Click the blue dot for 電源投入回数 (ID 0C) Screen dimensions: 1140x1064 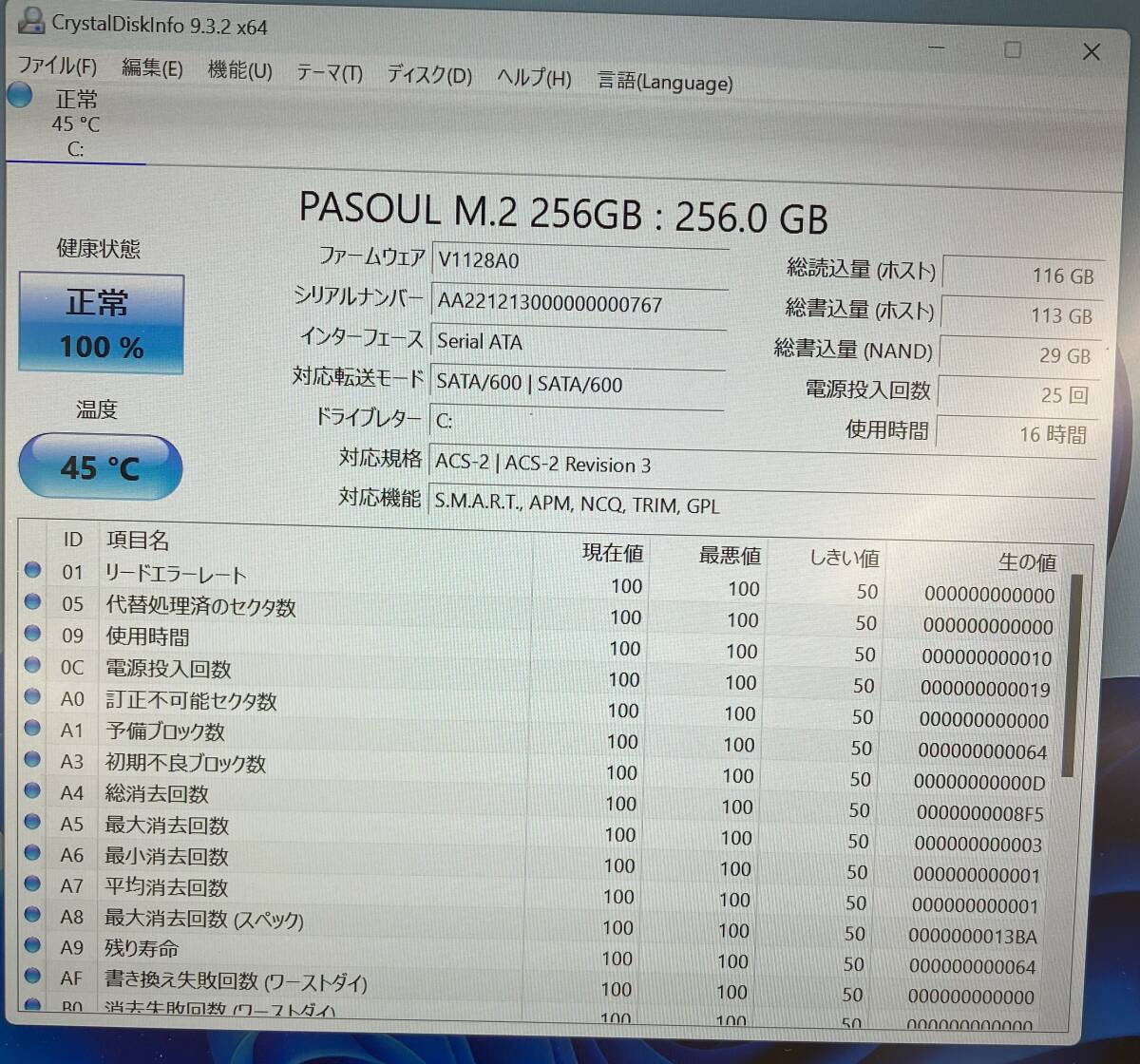[33, 664]
